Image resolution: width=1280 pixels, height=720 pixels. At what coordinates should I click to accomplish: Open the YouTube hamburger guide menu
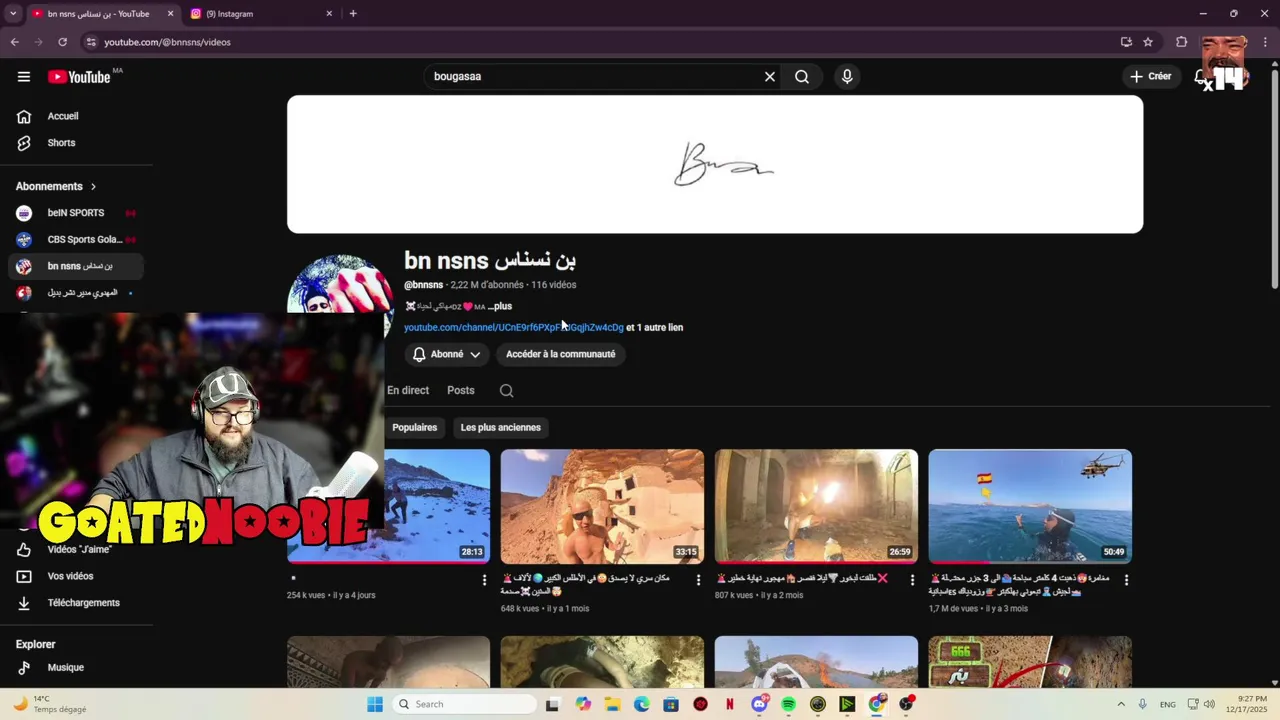tap(24, 77)
